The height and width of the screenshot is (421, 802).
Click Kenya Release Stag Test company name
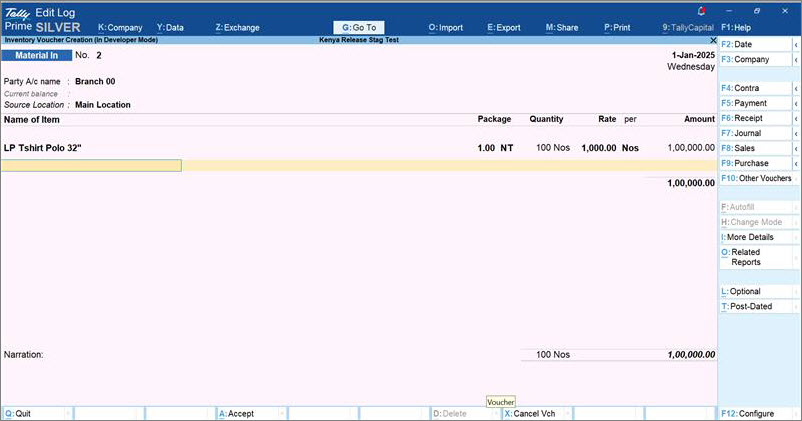(x=359, y=40)
